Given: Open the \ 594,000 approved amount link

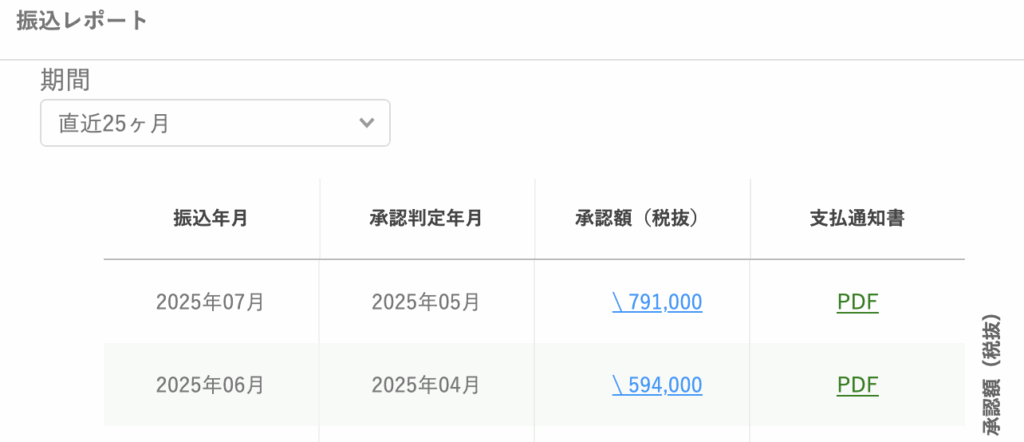Looking at the screenshot, I should point(657,385).
